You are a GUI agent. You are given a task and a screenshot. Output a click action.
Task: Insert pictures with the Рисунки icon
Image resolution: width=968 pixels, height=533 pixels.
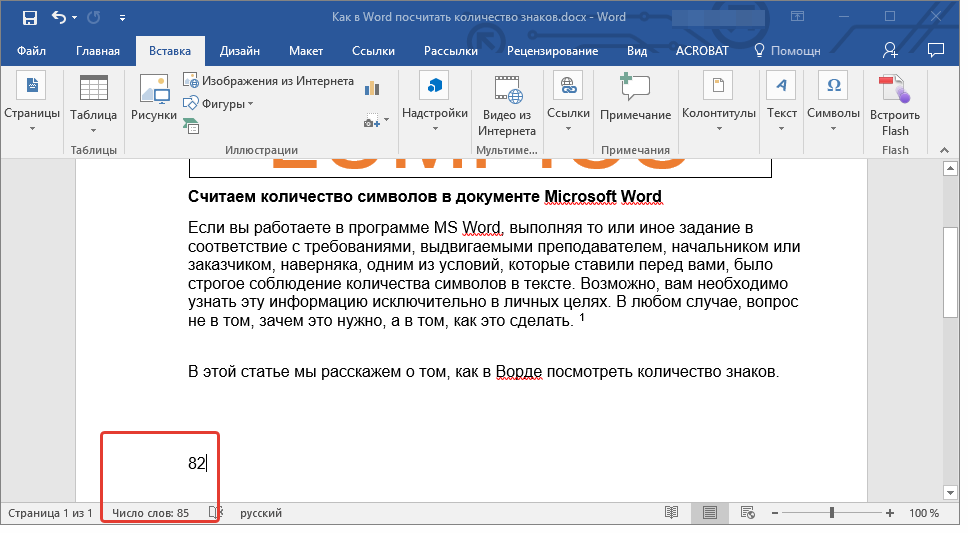pos(153,98)
